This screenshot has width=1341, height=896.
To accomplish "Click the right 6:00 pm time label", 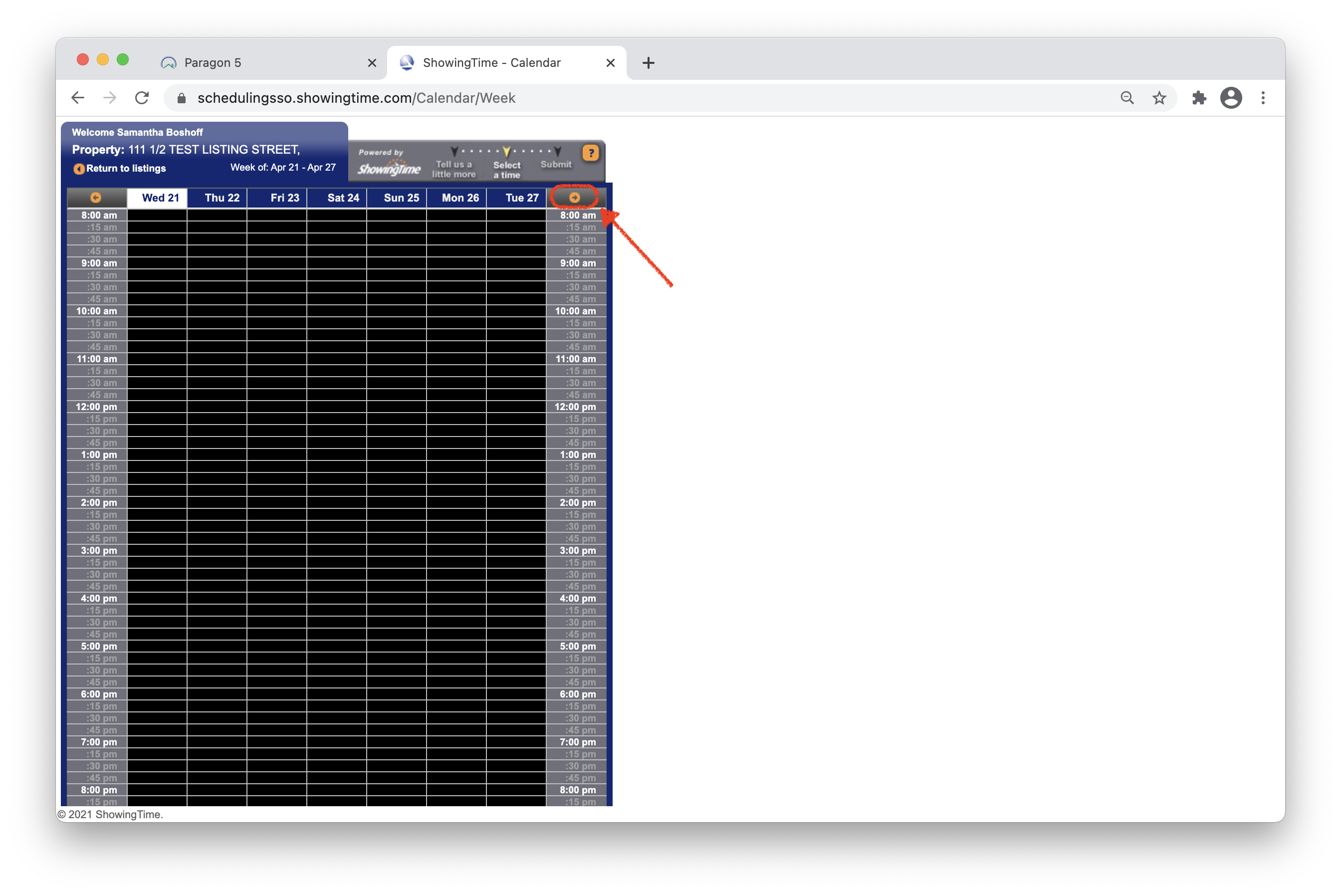I will (x=577, y=694).
